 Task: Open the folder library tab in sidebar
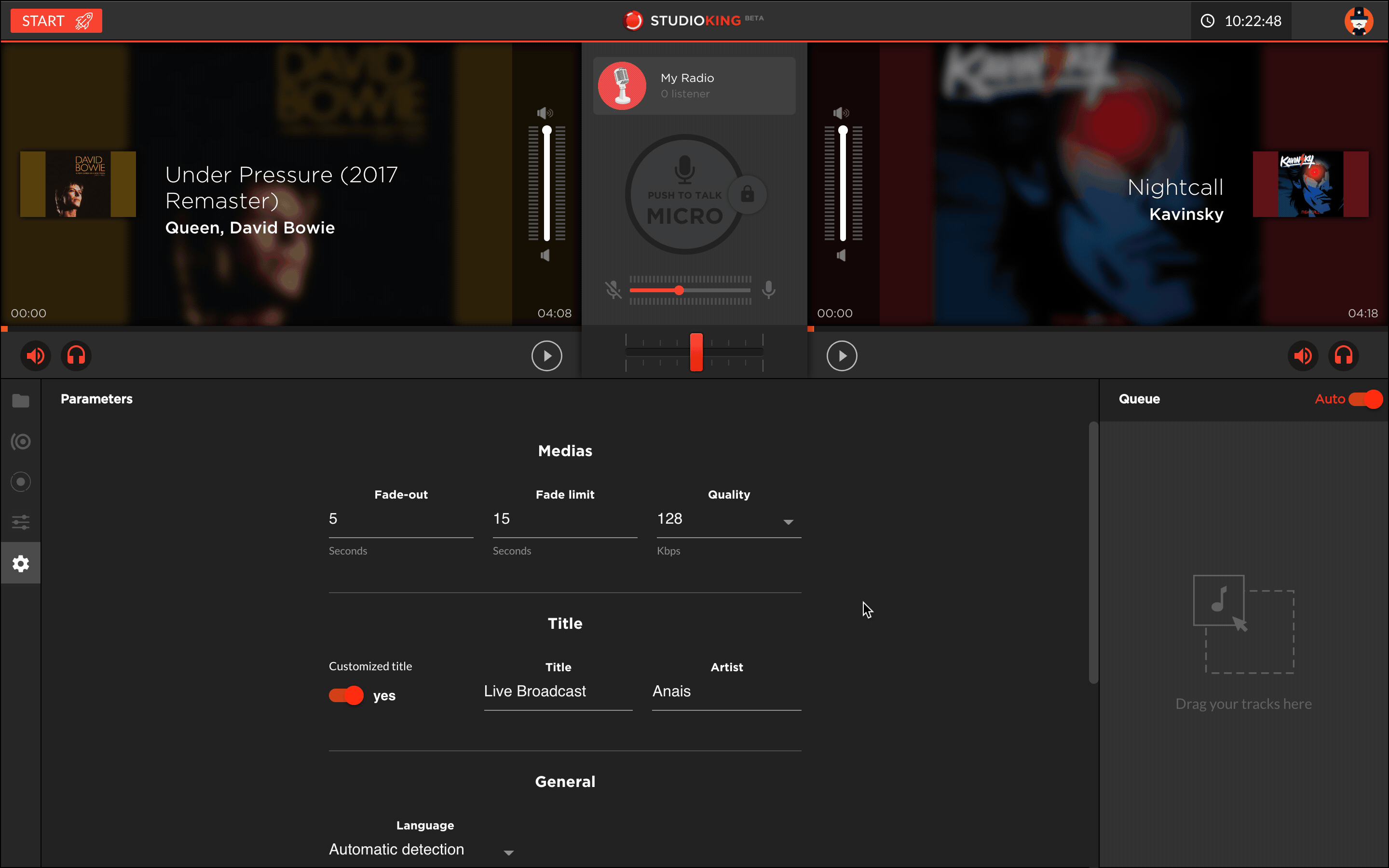(x=21, y=401)
